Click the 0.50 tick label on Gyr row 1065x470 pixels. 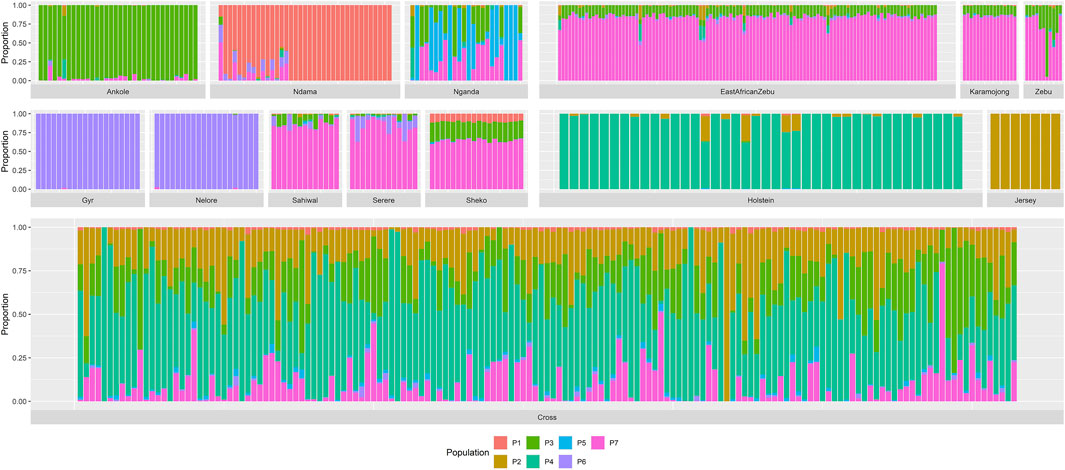pyautogui.click(x=20, y=151)
